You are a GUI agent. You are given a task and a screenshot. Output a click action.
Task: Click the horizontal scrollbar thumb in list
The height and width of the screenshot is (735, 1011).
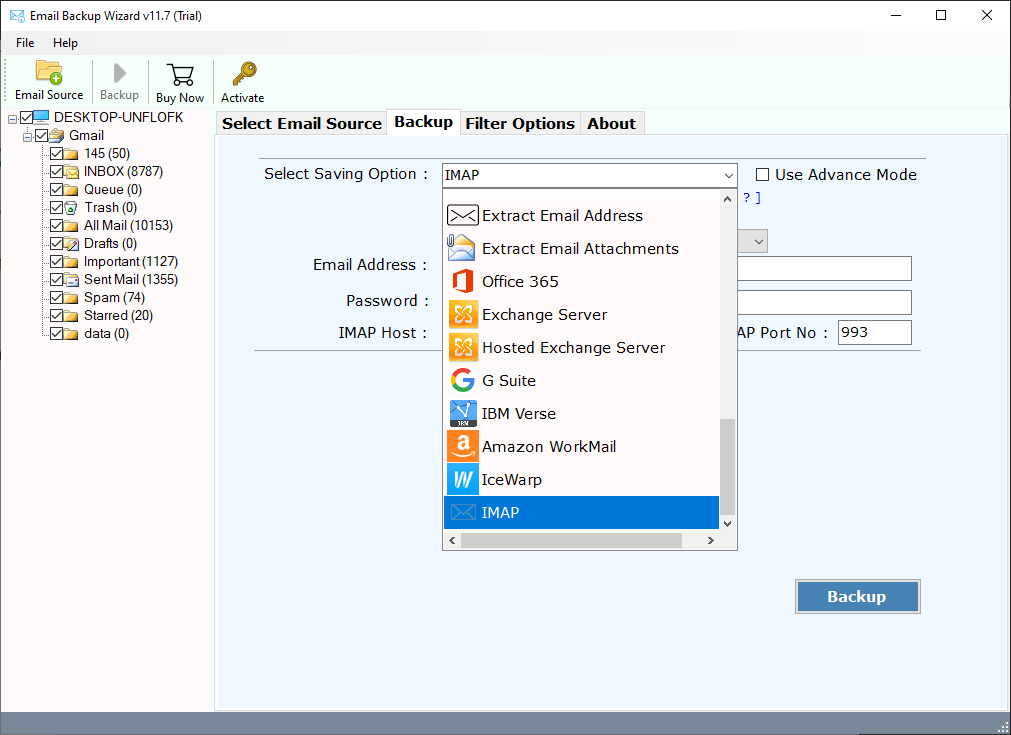click(x=571, y=540)
